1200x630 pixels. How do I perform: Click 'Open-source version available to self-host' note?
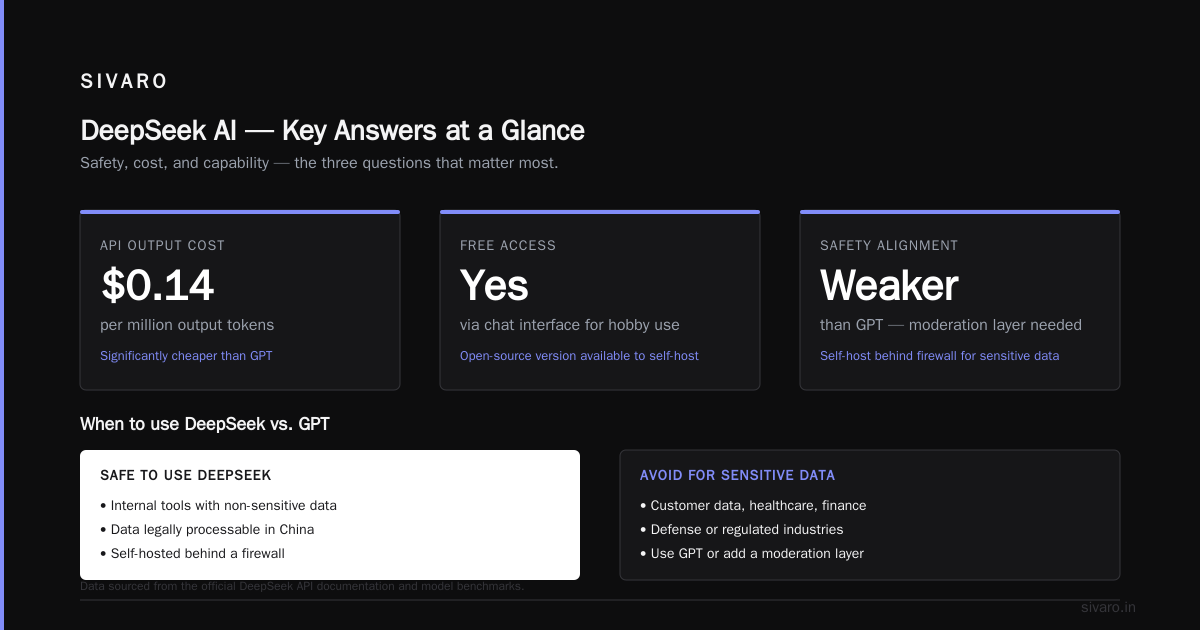(x=579, y=356)
